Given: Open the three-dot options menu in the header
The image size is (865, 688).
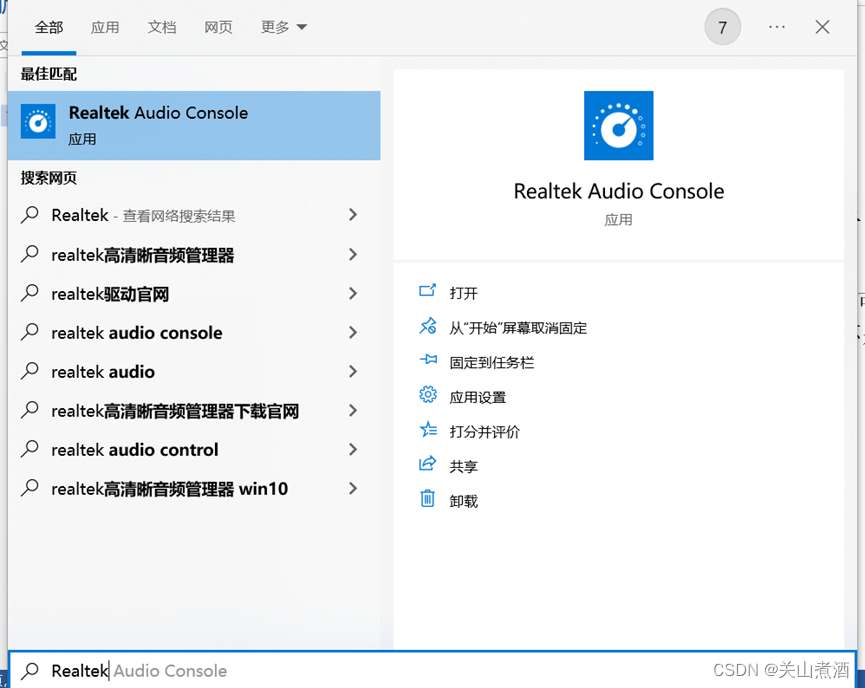Looking at the screenshot, I should (x=777, y=26).
